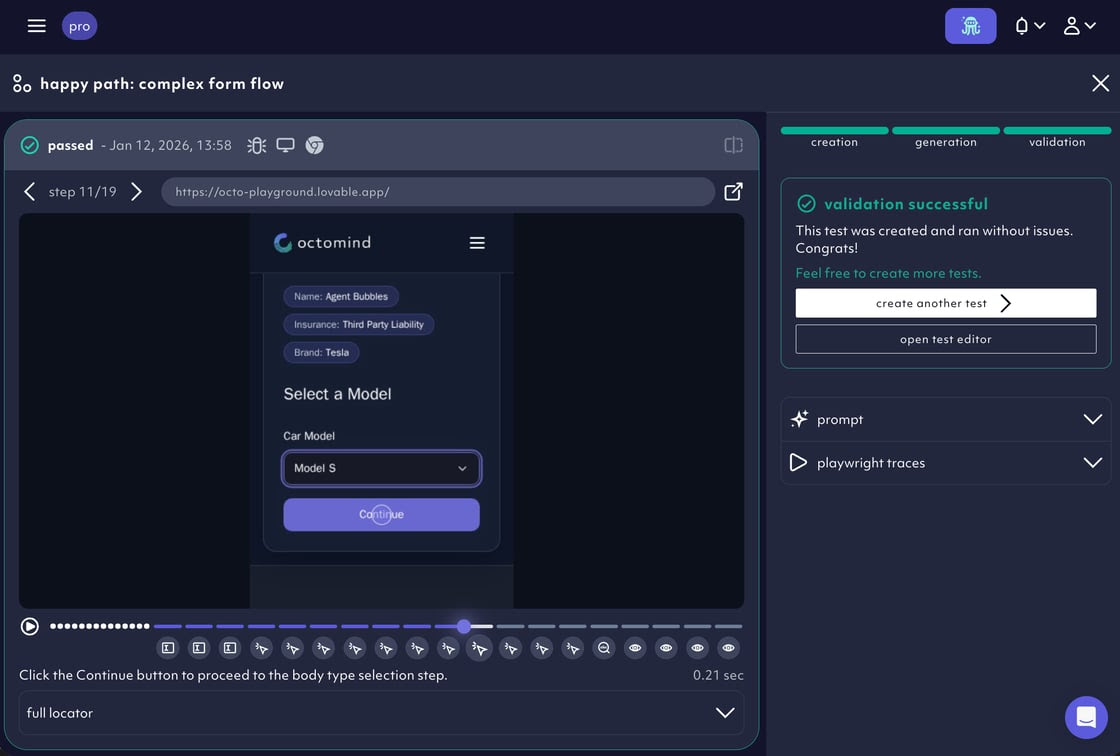The image size is (1120, 756).
Task: Open the debug bug icon
Action: tap(256, 145)
